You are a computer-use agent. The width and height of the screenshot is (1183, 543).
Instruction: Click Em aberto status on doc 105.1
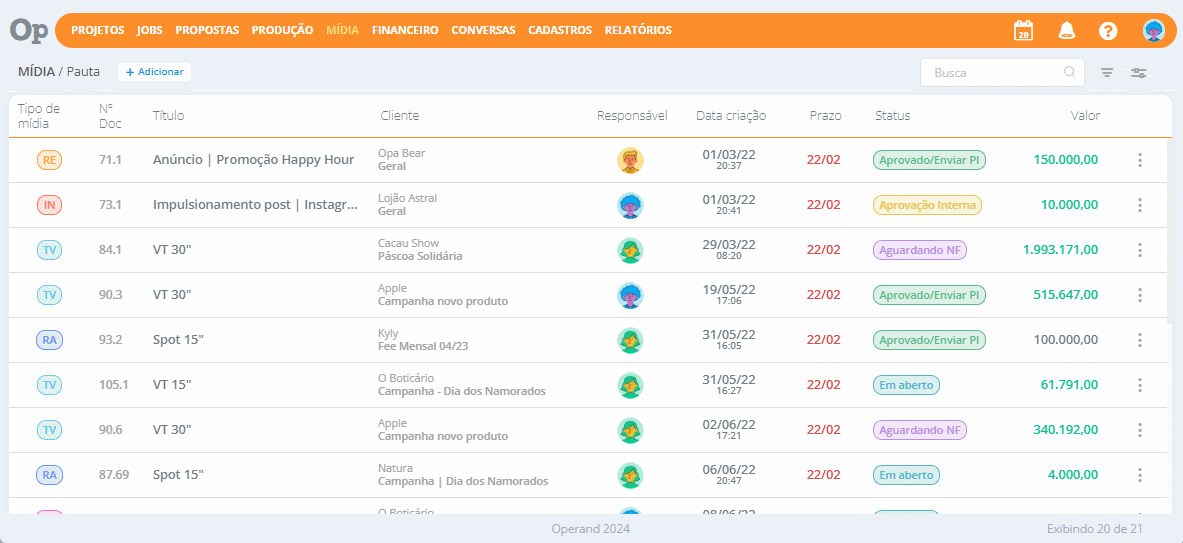906,385
